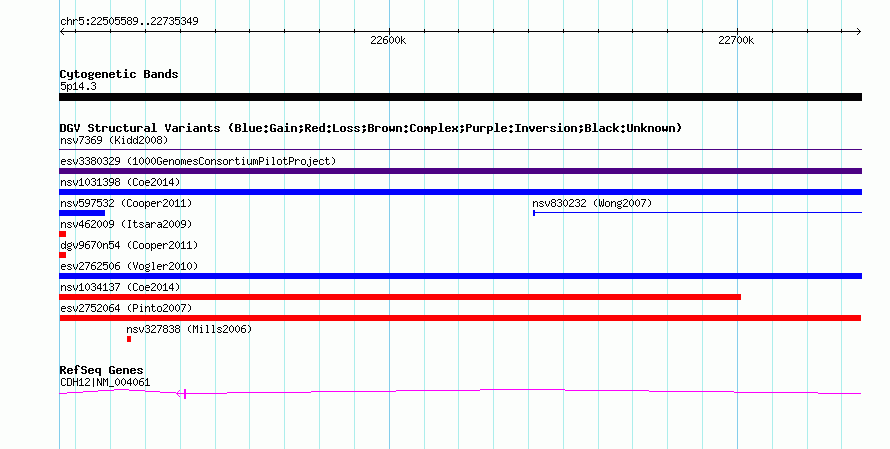Select the thin blue nsv830232 line
Image resolution: width=890 pixels, height=449 pixels.
tap(697, 213)
